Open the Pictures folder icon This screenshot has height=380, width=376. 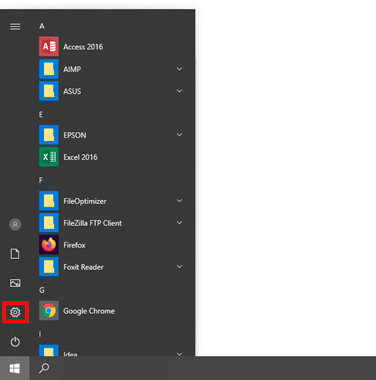15,283
